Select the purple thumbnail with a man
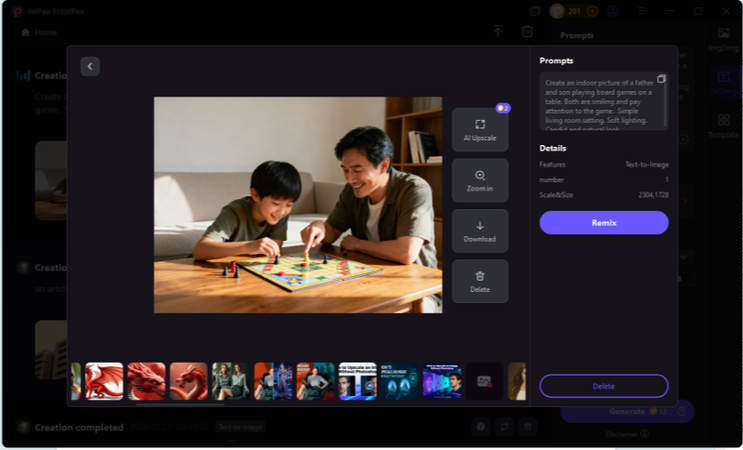The image size is (743, 450). point(442,381)
